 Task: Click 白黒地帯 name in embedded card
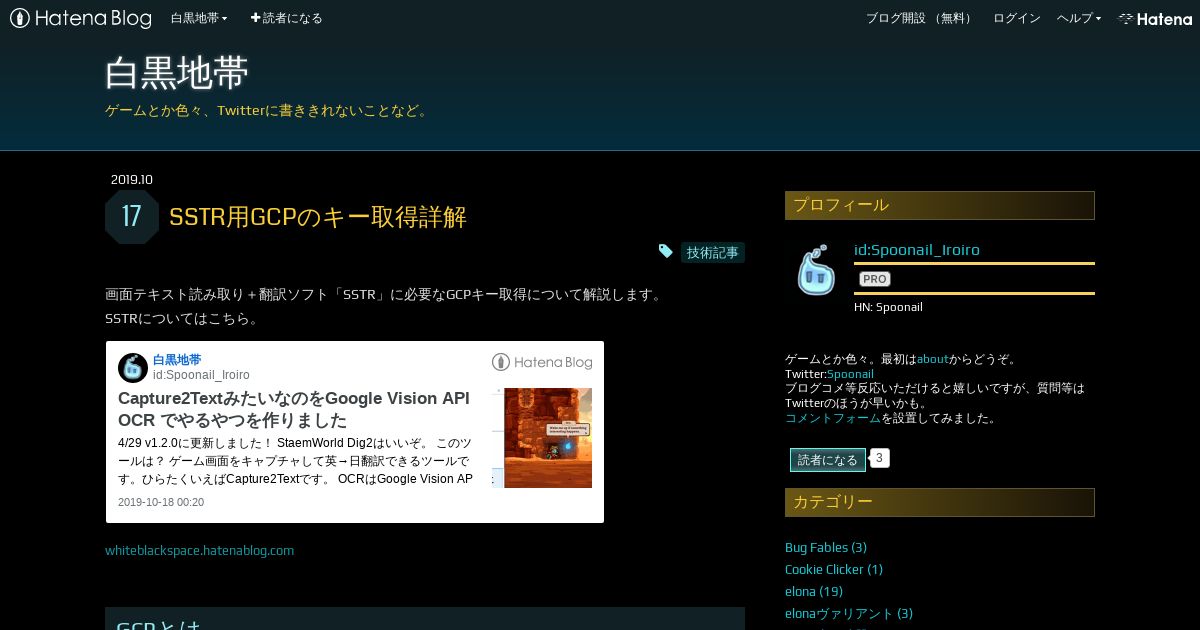pos(177,360)
